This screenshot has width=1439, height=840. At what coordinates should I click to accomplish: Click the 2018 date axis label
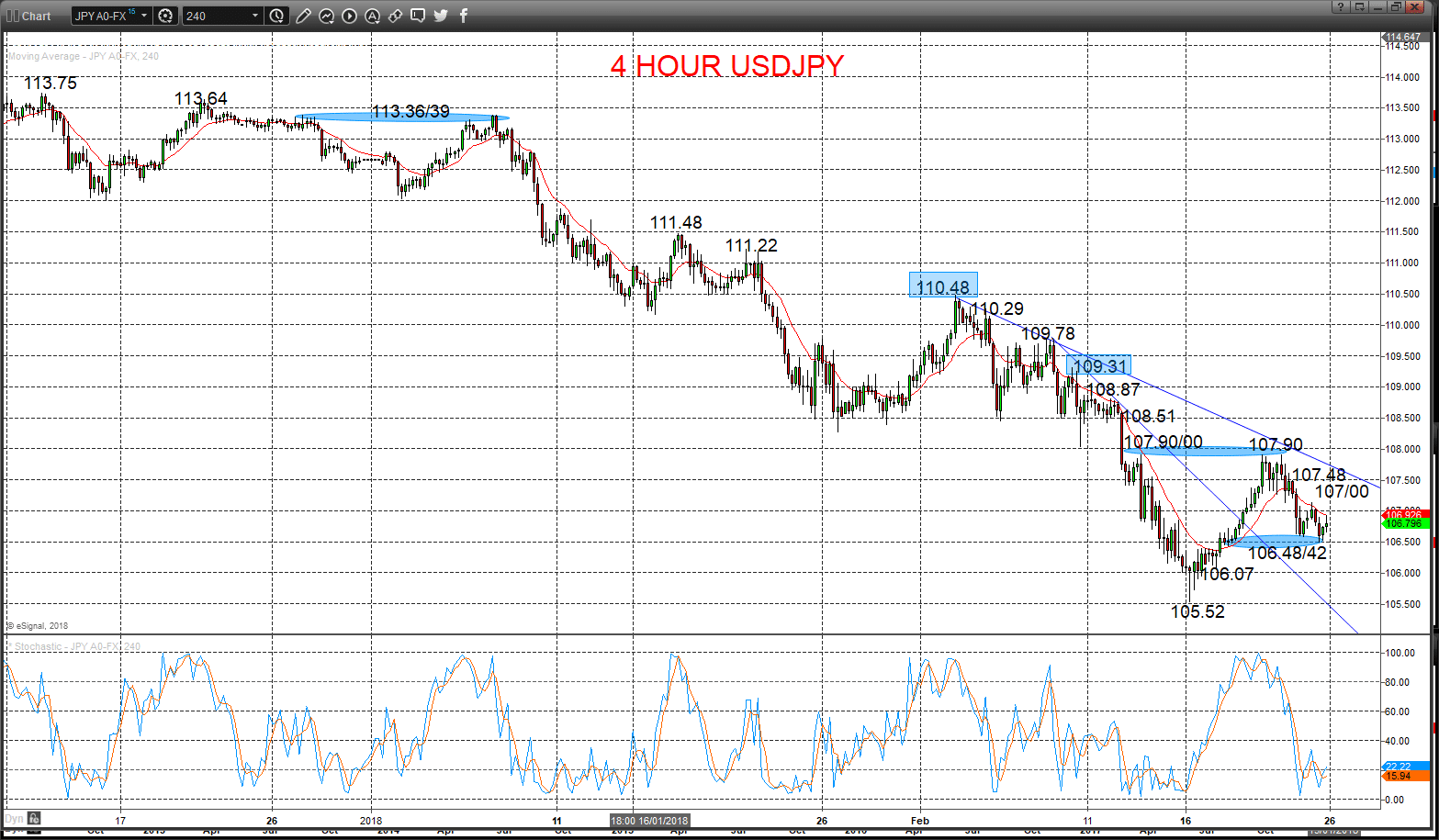pos(371,820)
